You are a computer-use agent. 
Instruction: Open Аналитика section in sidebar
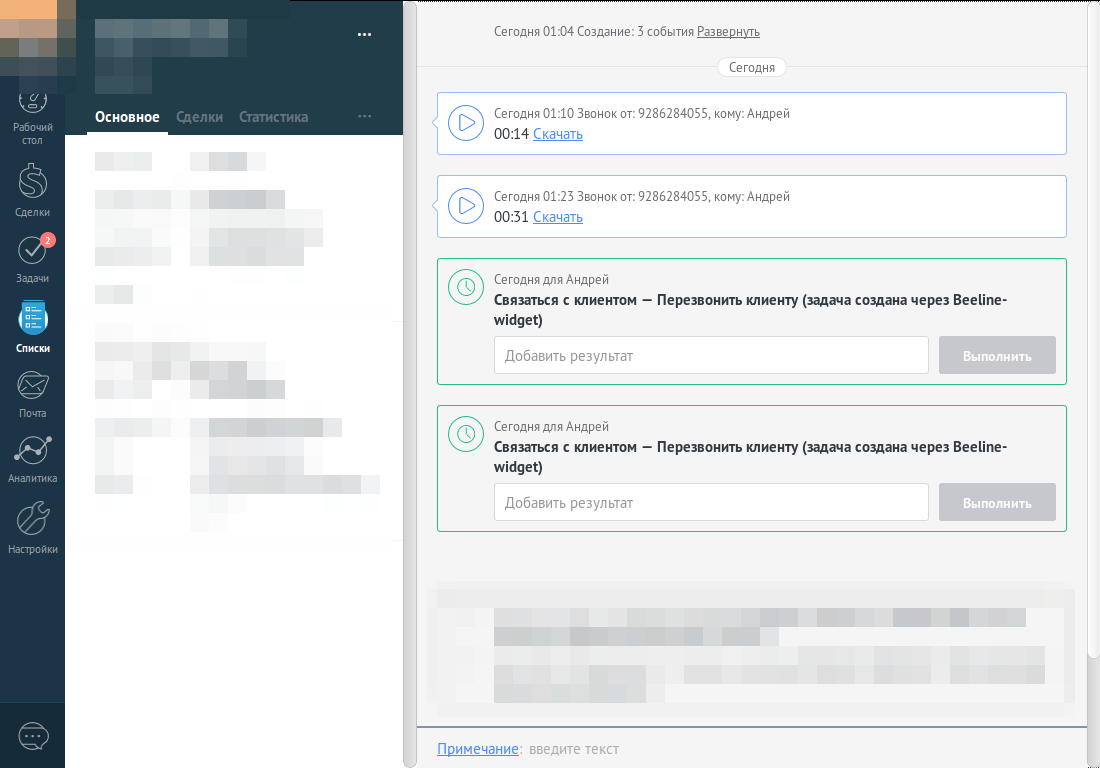click(x=32, y=456)
